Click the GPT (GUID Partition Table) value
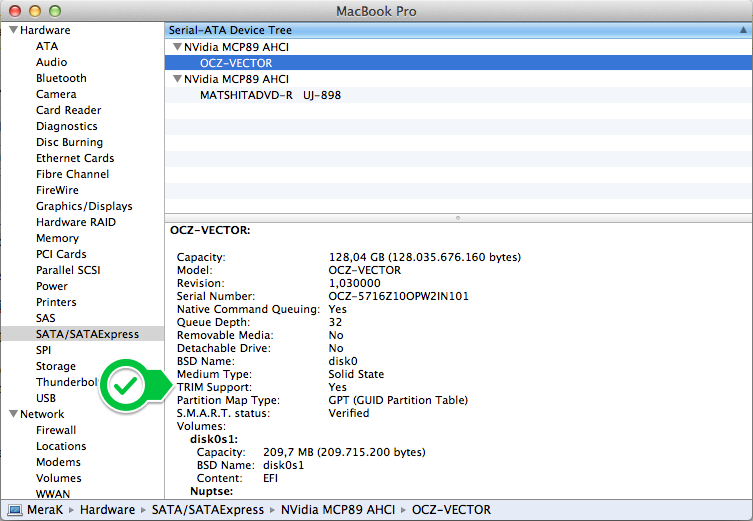 pyautogui.click(x=398, y=400)
